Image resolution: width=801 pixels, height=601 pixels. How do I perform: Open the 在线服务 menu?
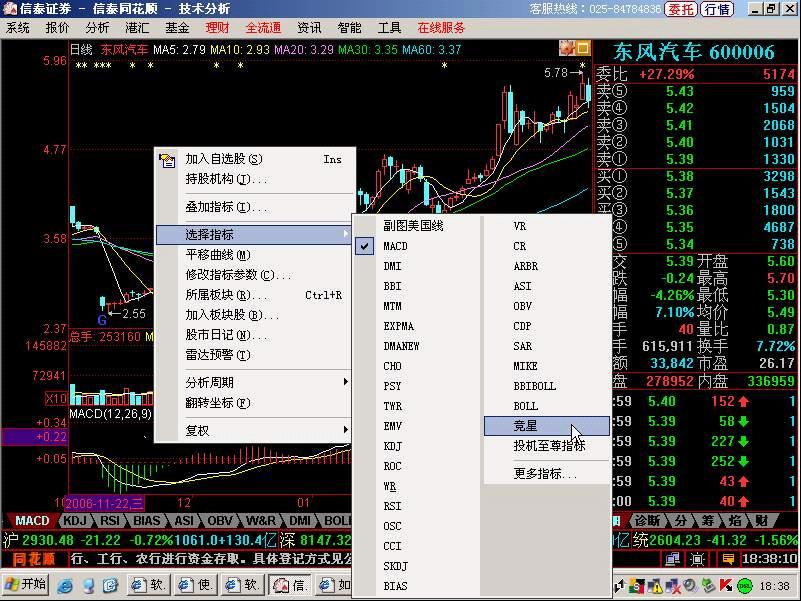pos(441,28)
